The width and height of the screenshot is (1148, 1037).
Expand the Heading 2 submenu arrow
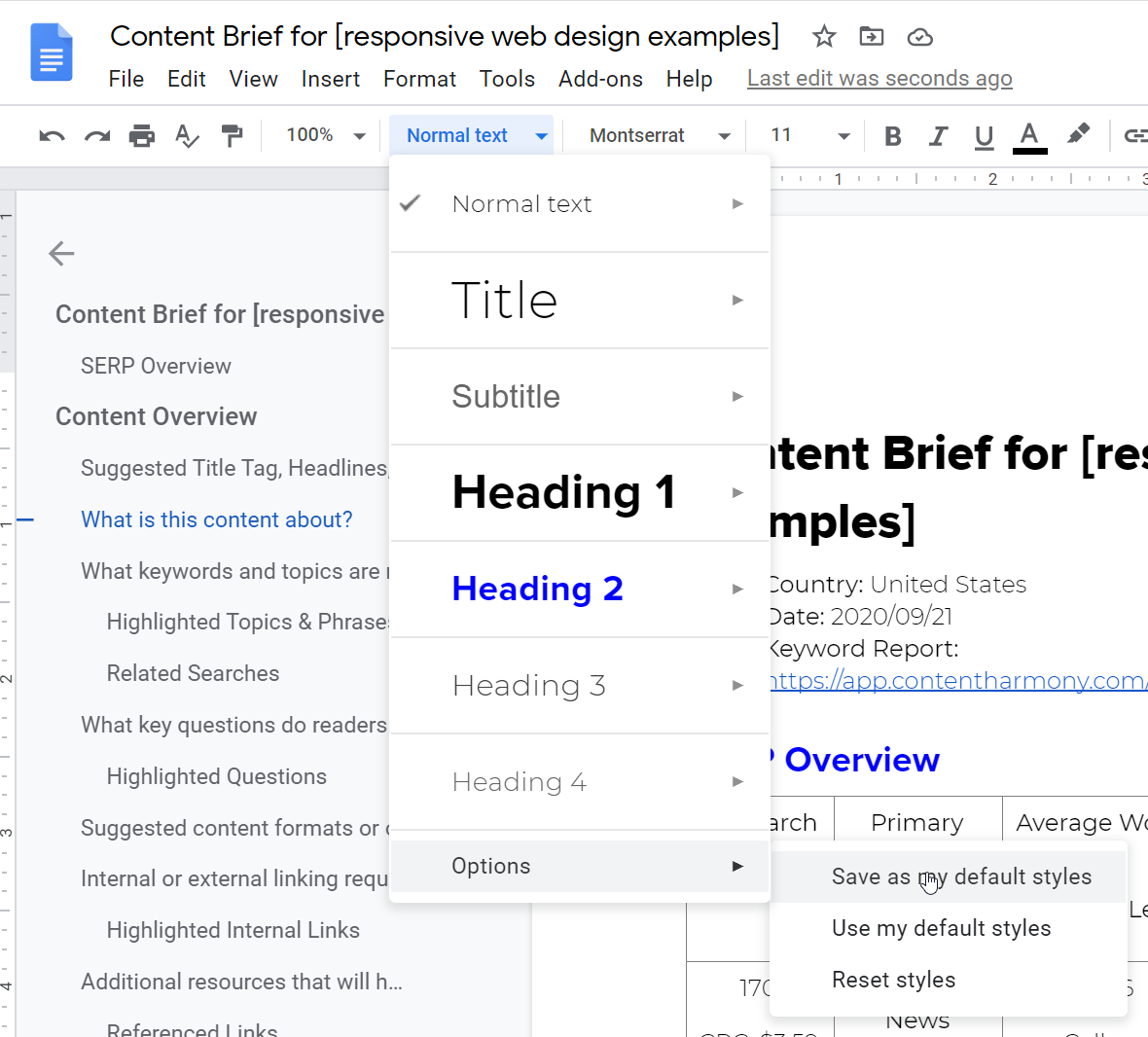coord(737,590)
